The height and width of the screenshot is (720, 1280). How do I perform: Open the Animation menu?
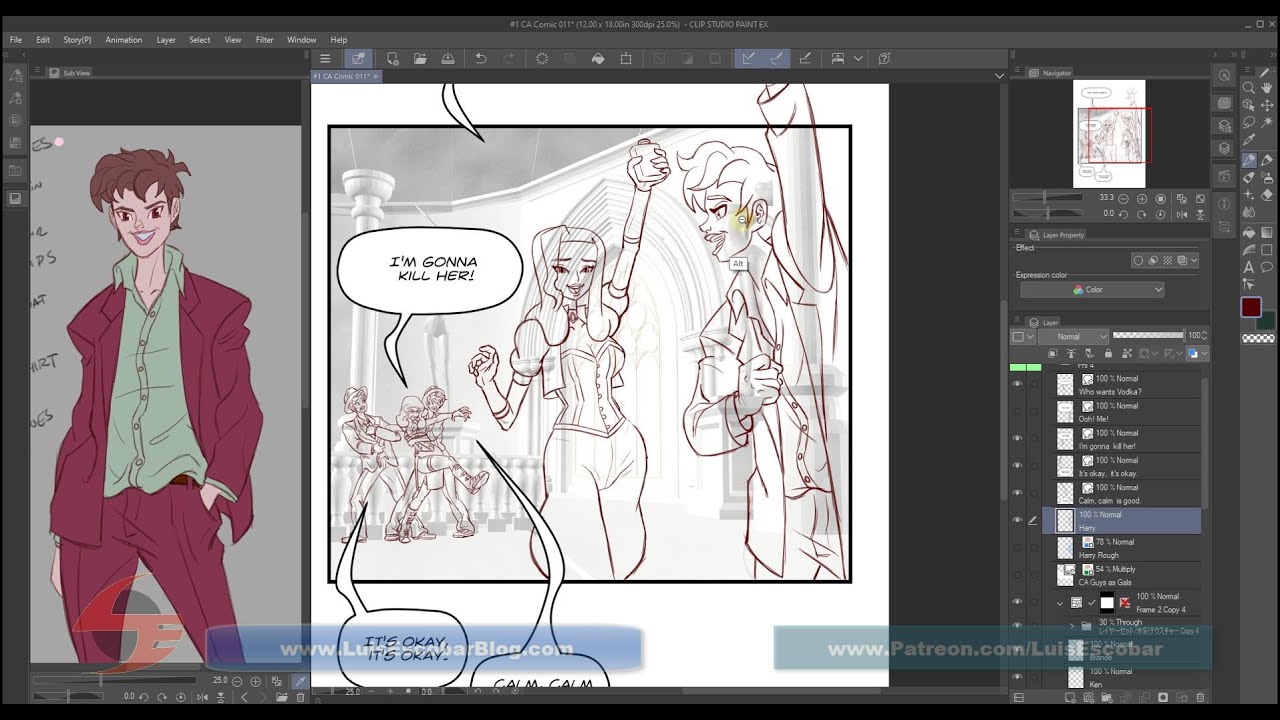pos(124,40)
